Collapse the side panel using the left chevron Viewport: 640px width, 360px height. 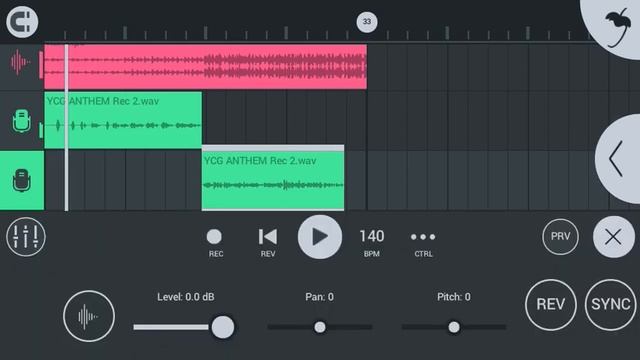click(x=617, y=159)
